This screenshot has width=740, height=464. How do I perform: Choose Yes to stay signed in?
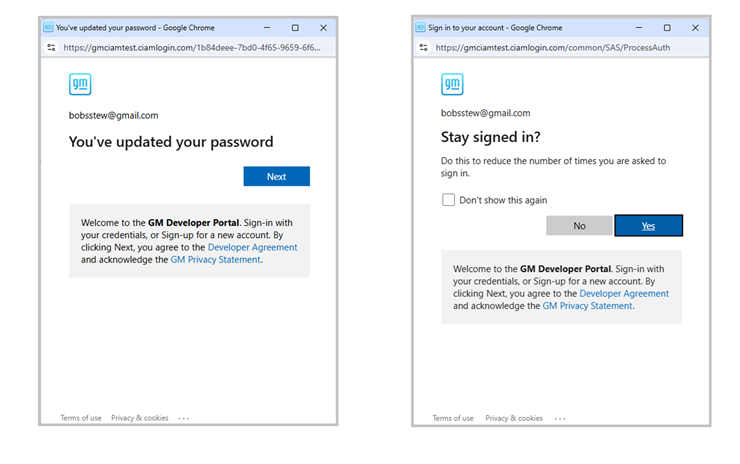648,226
